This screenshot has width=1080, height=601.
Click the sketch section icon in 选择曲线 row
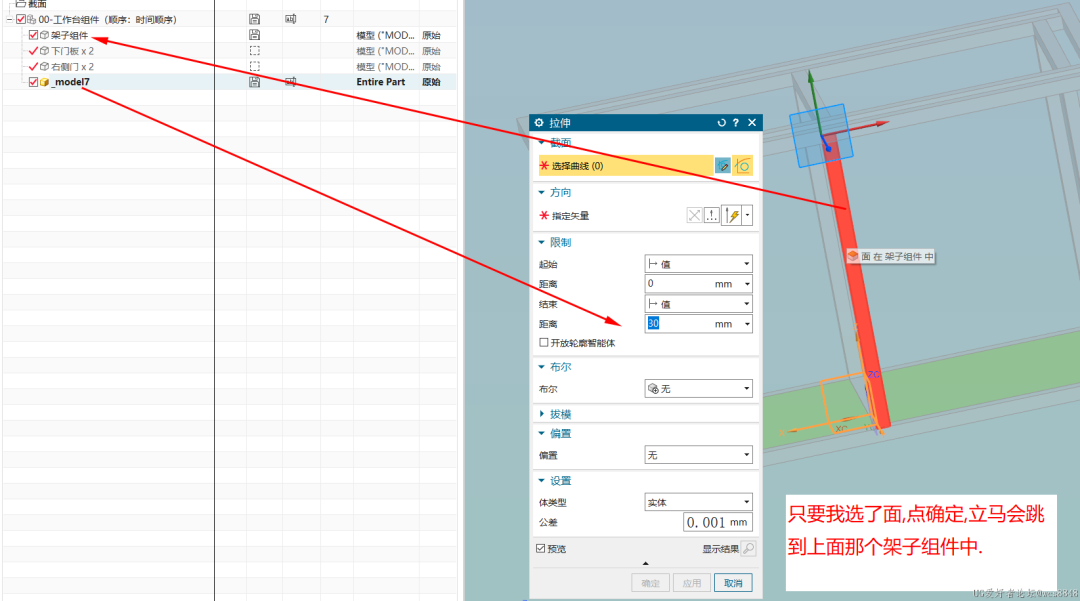coord(723,166)
